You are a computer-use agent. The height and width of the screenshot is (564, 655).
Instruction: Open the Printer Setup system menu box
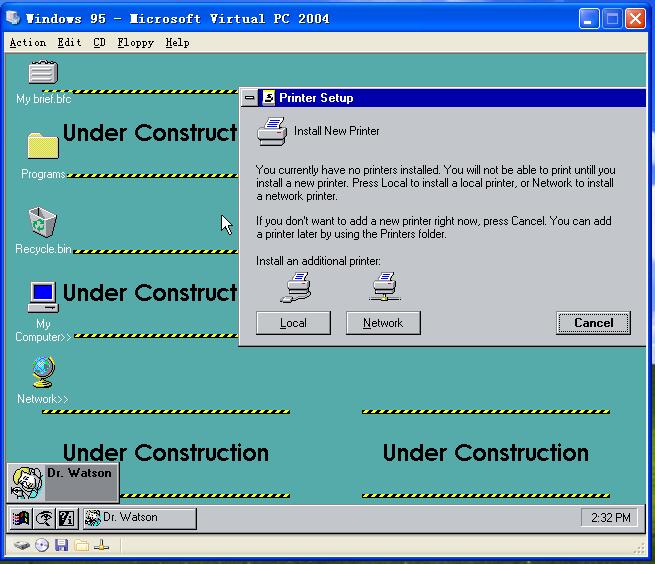click(249, 98)
